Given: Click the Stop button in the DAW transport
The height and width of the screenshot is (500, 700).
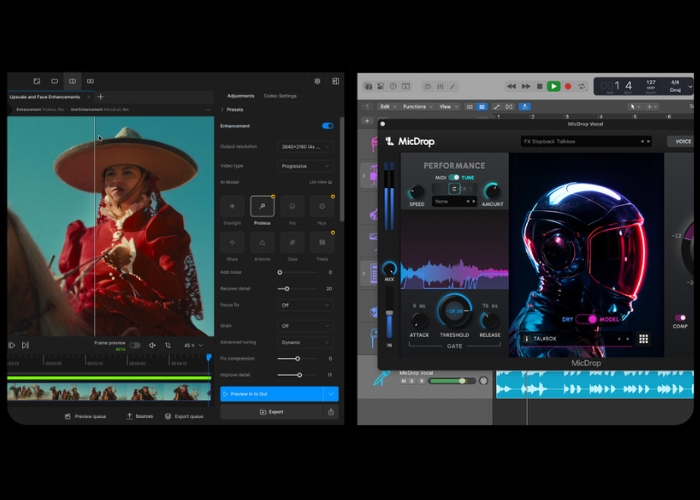Looking at the screenshot, I should pos(539,87).
